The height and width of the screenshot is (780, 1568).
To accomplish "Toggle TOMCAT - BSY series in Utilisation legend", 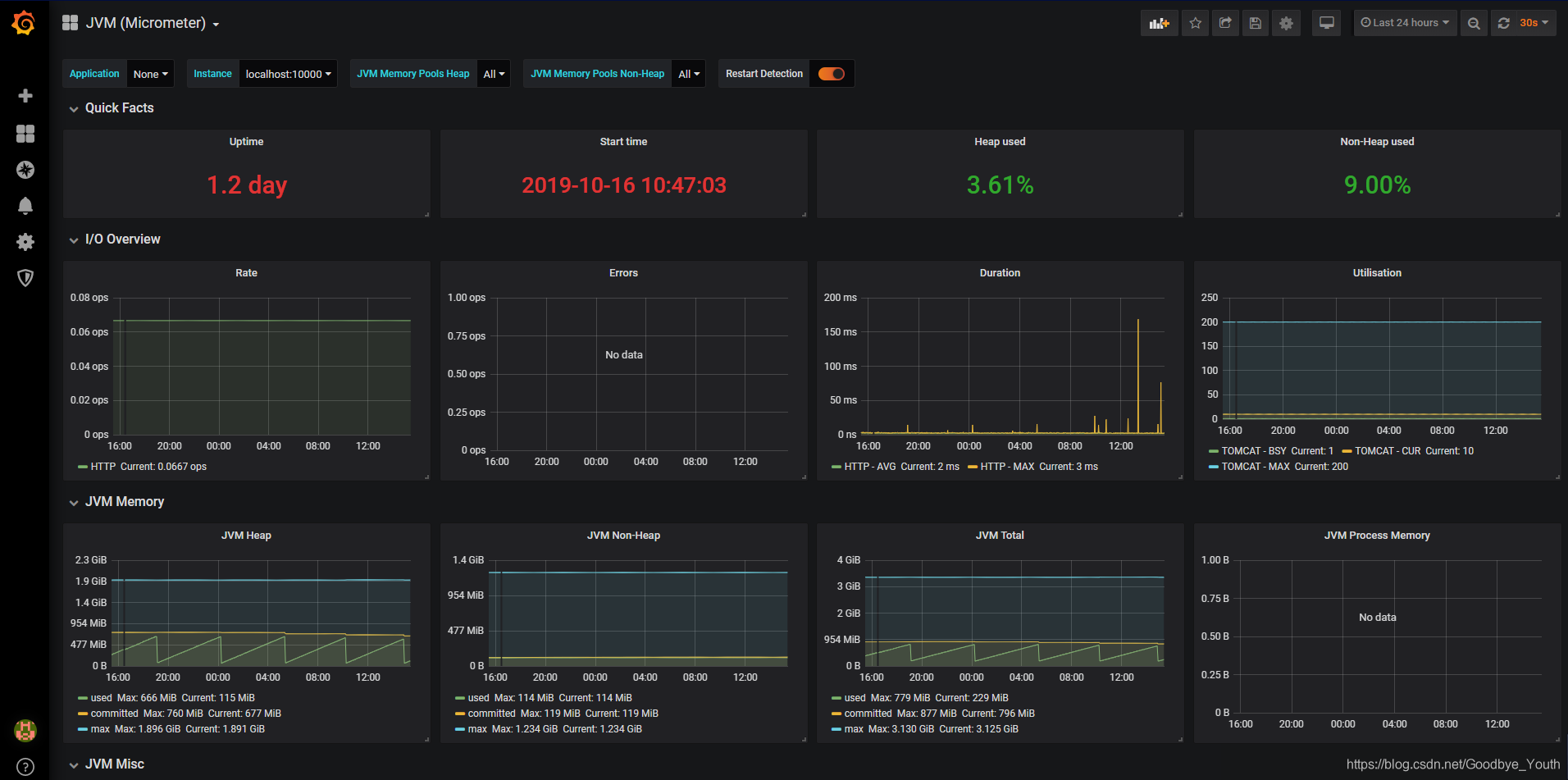I will coord(1254,451).
